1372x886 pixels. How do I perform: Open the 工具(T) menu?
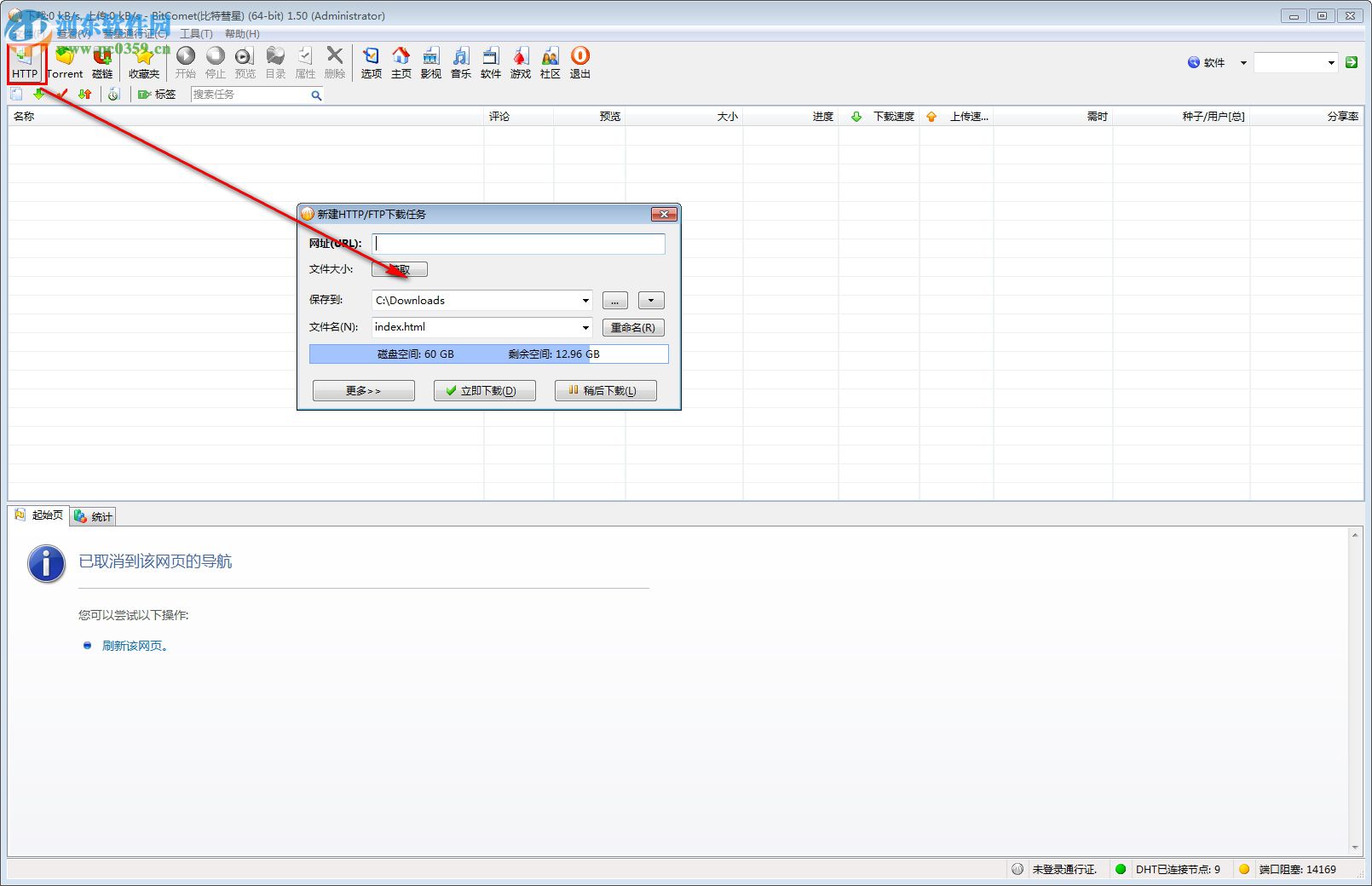(x=196, y=34)
